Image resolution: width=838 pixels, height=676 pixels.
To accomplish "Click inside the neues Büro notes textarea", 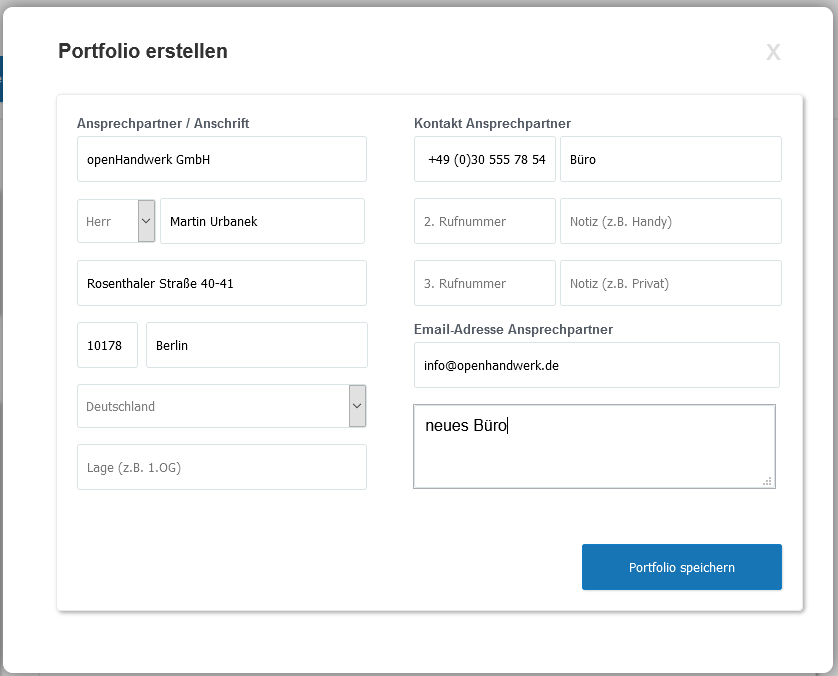I will (x=594, y=446).
